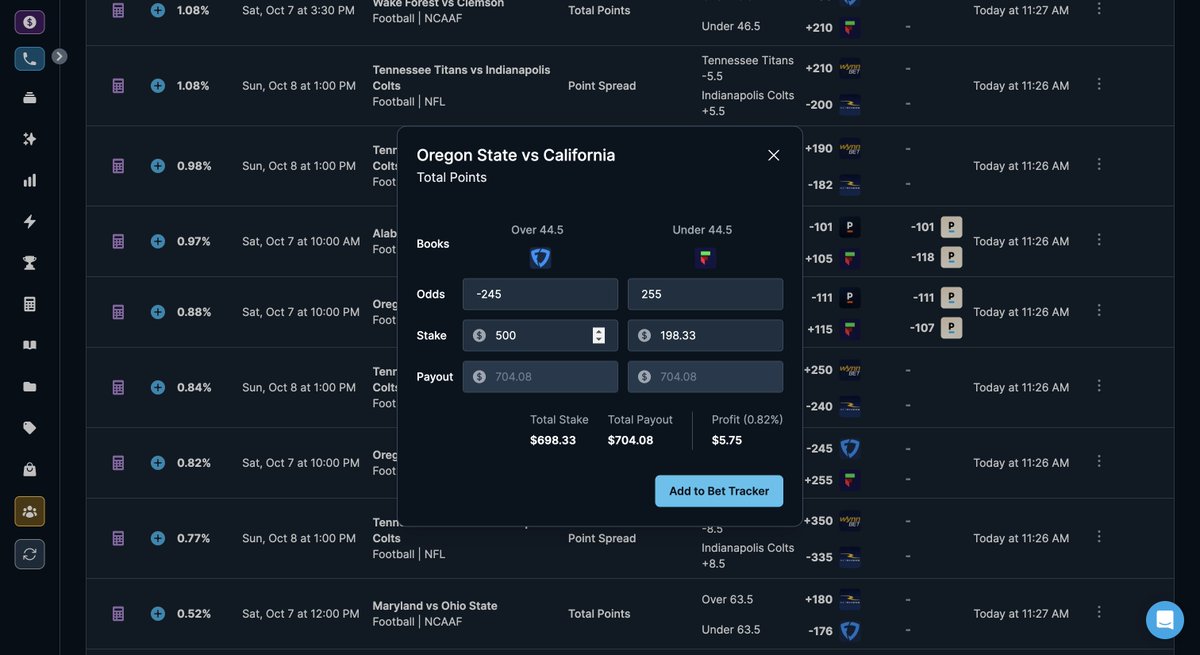Open the bar chart sidebar icon
The image size is (1200, 655).
point(29,180)
